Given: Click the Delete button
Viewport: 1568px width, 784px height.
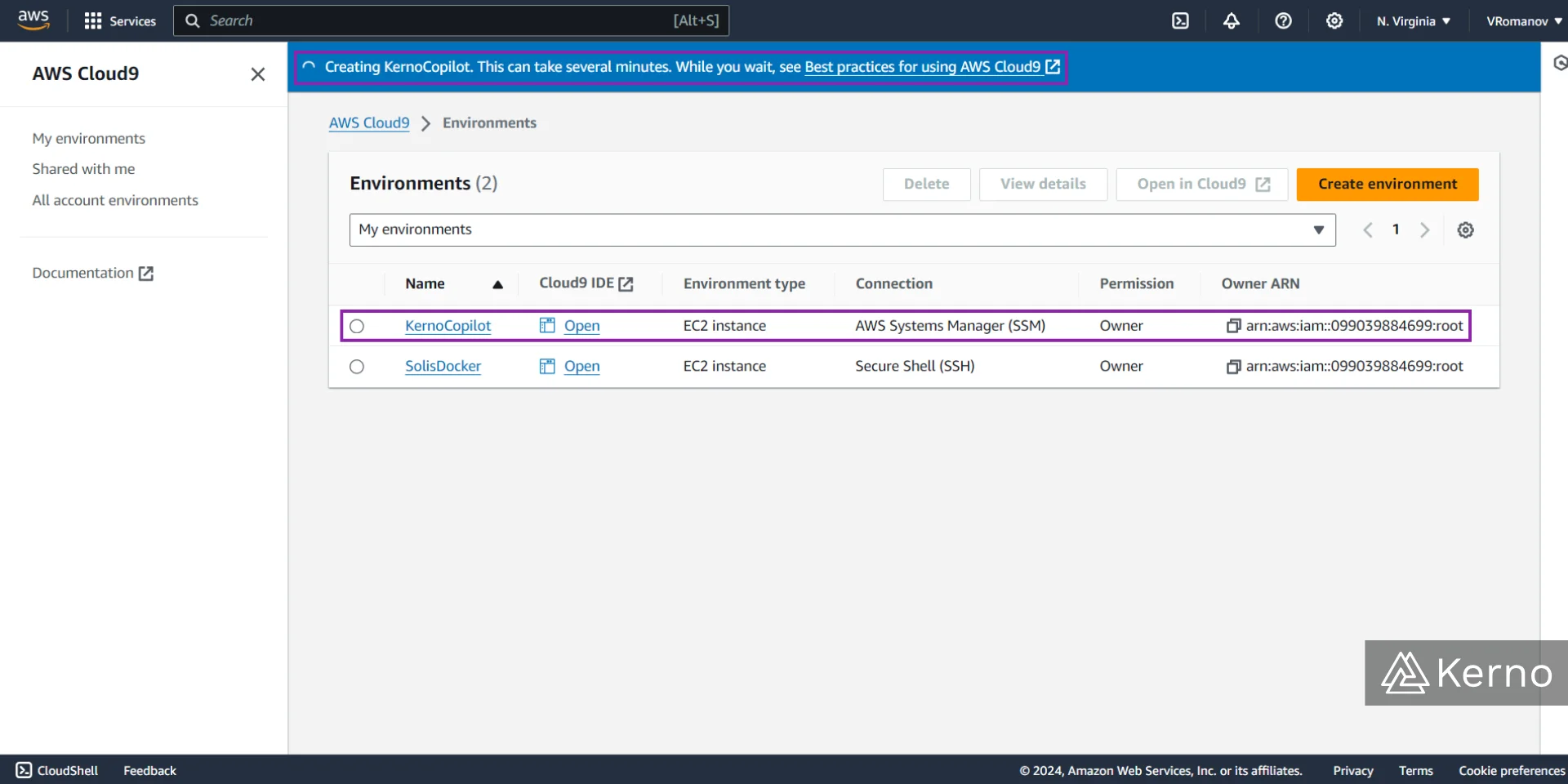Looking at the screenshot, I should tap(927, 185).
